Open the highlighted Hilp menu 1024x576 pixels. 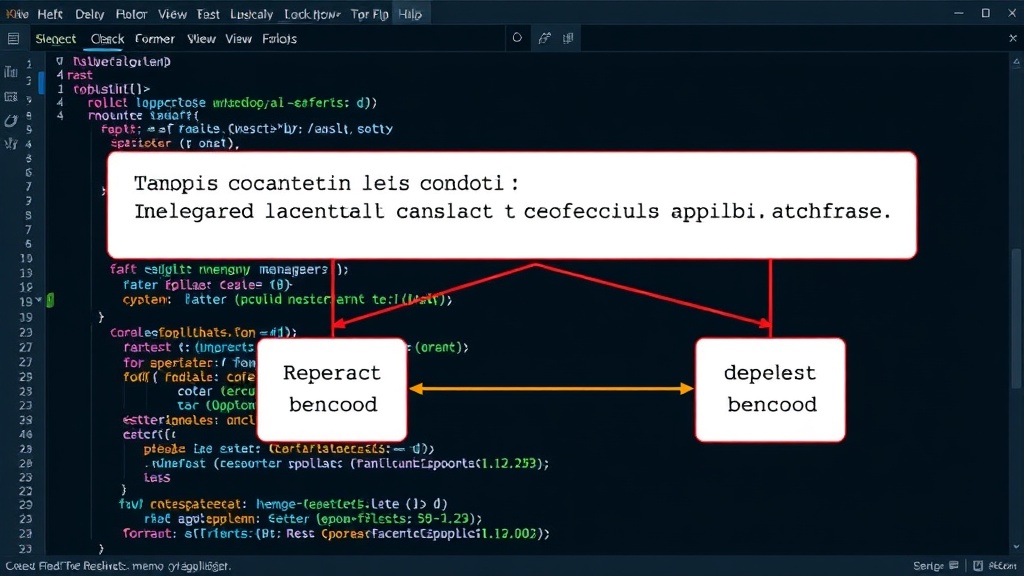[x=410, y=14]
